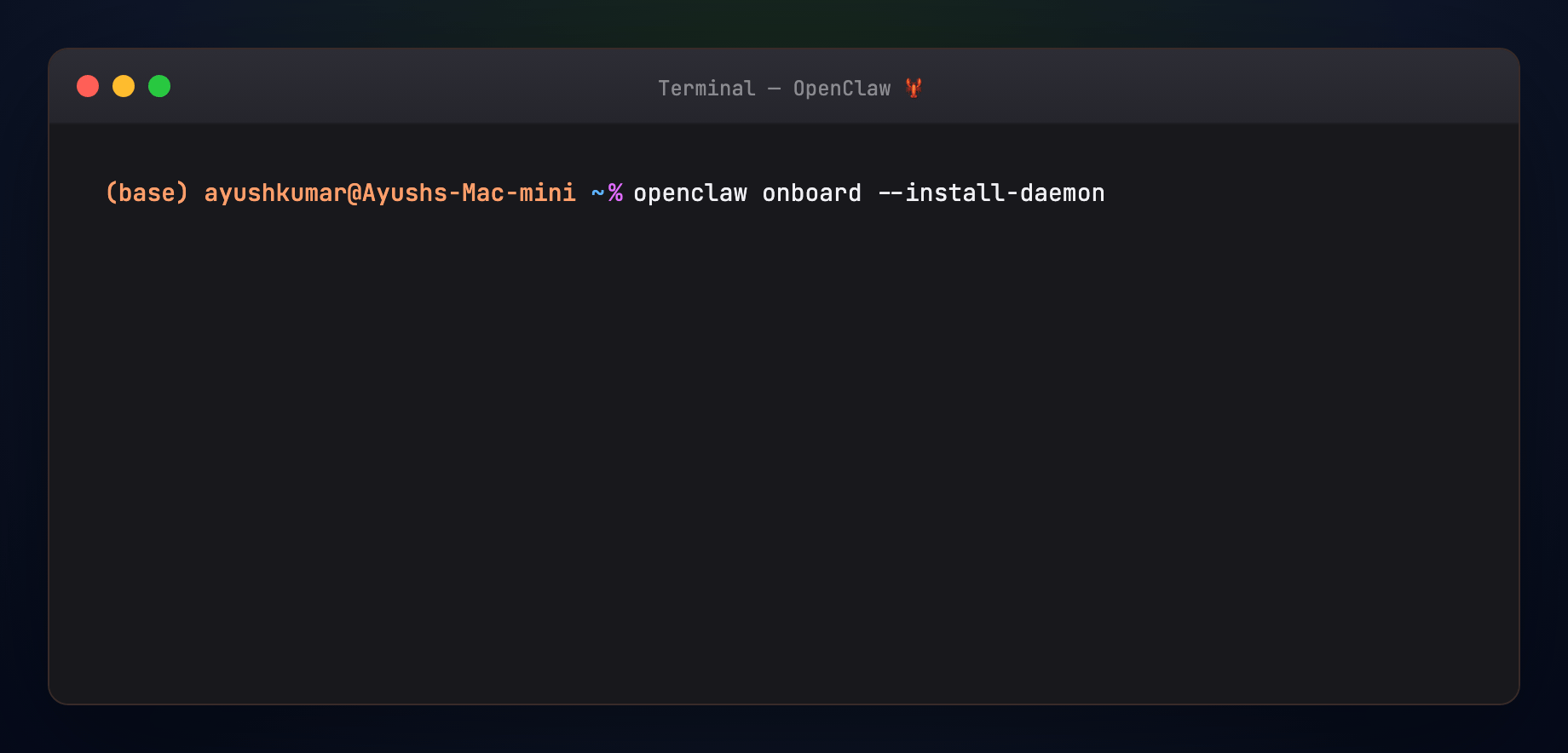The width and height of the screenshot is (1568, 753).
Task: Maximize the window with the green button
Action: click(159, 86)
